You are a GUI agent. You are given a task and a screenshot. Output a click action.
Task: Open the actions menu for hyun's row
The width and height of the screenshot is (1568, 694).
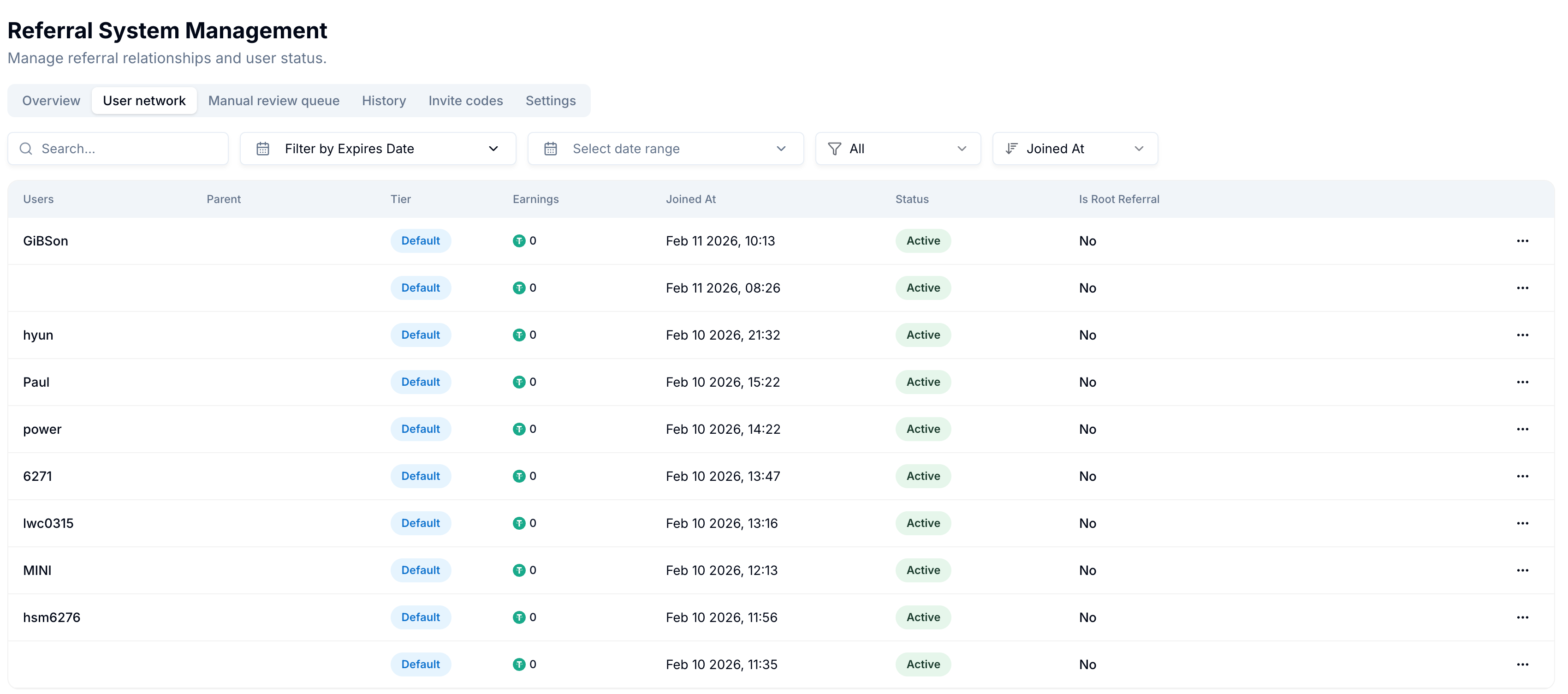pyautogui.click(x=1523, y=334)
